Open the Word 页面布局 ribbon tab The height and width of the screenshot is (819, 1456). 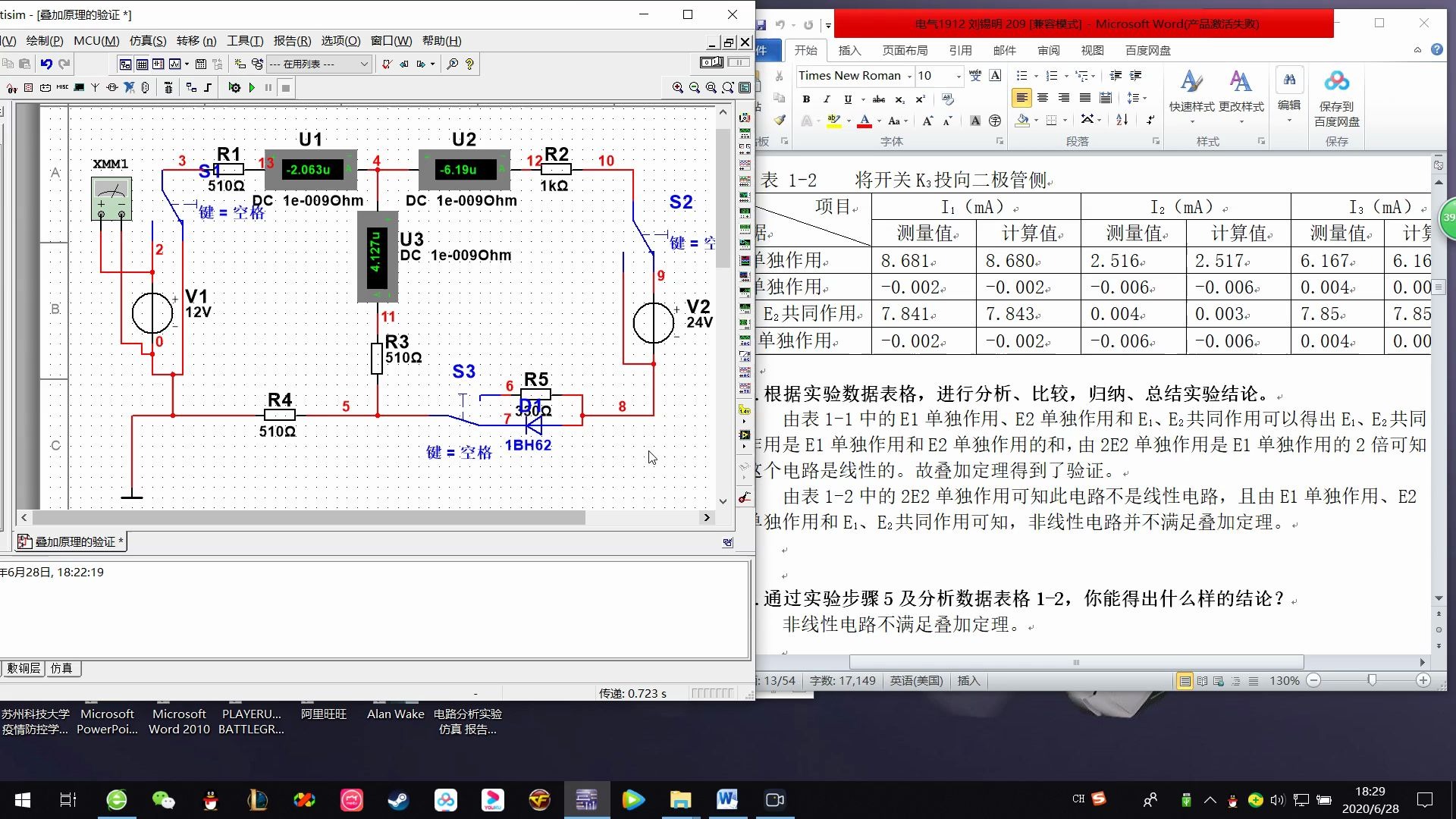click(905, 51)
